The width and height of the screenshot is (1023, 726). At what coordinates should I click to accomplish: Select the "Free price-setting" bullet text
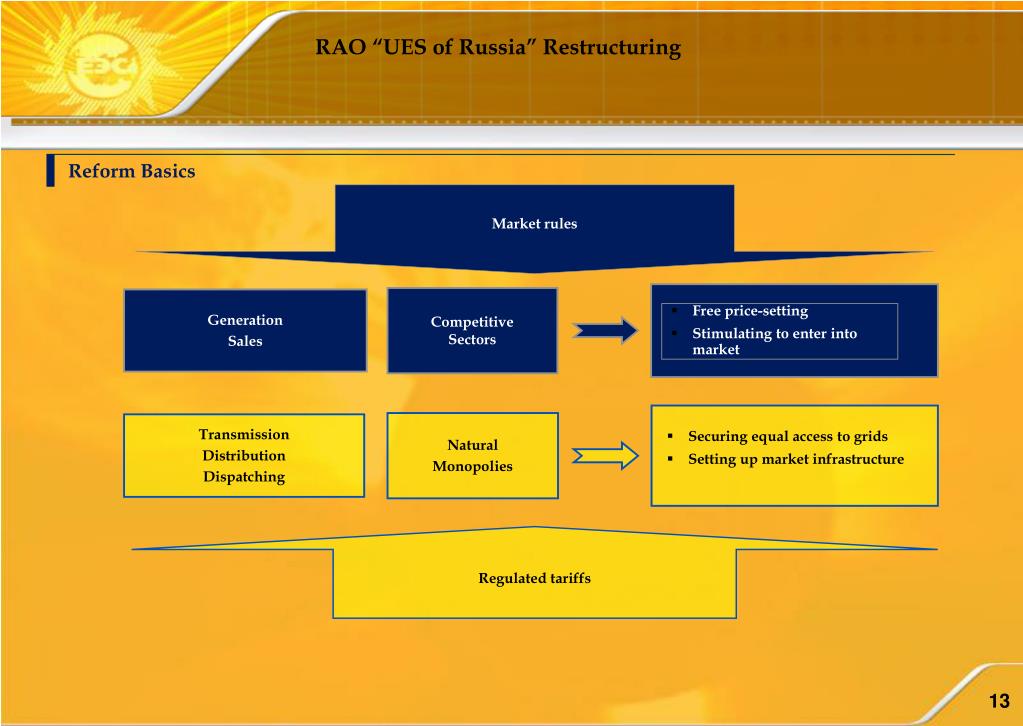click(x=750, y=311)
